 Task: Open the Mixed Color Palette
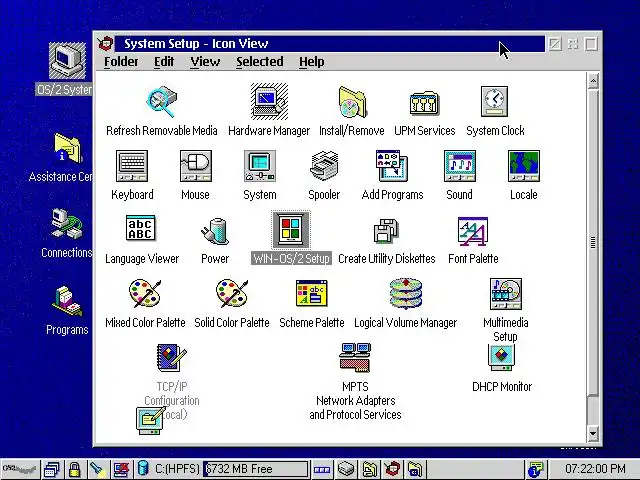[145, 293]
